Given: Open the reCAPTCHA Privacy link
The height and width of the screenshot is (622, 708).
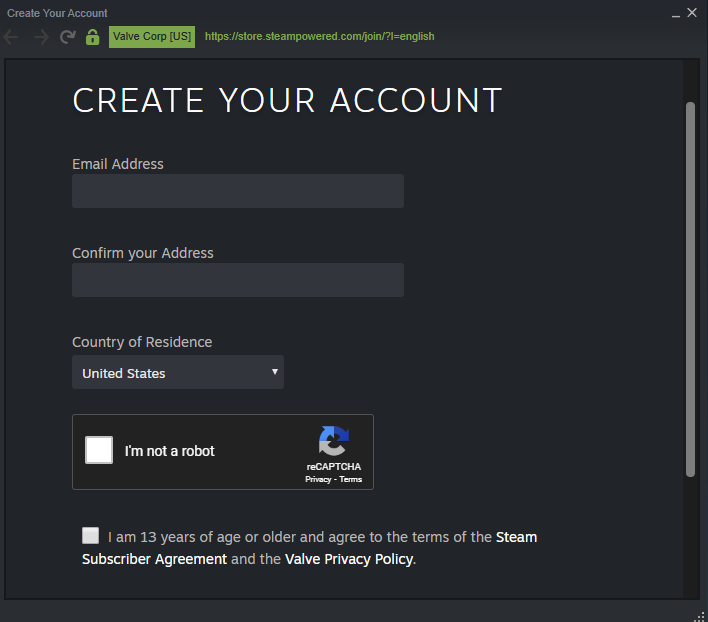Looking at the screenshot, I should [318, 479].
